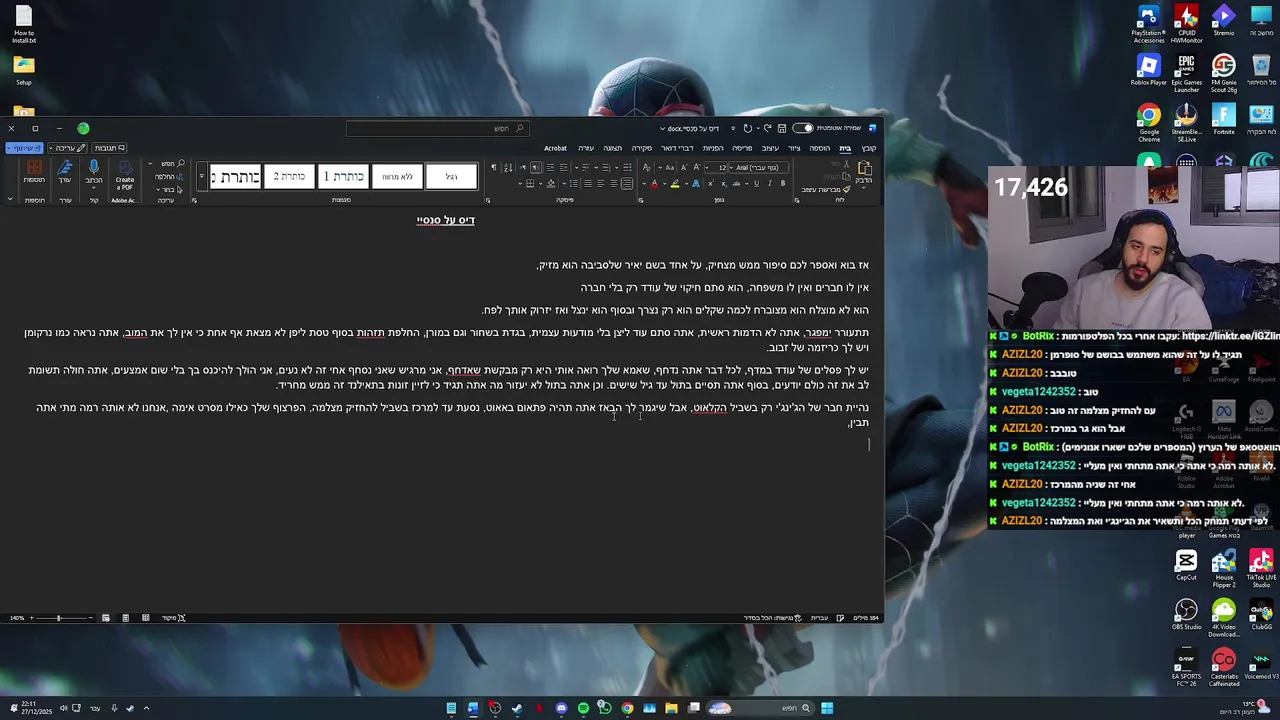Switch to the עיצוב (Design) tab
Image resolution: width=1280 pixels, height=720 pixels.
click(770, 148)
